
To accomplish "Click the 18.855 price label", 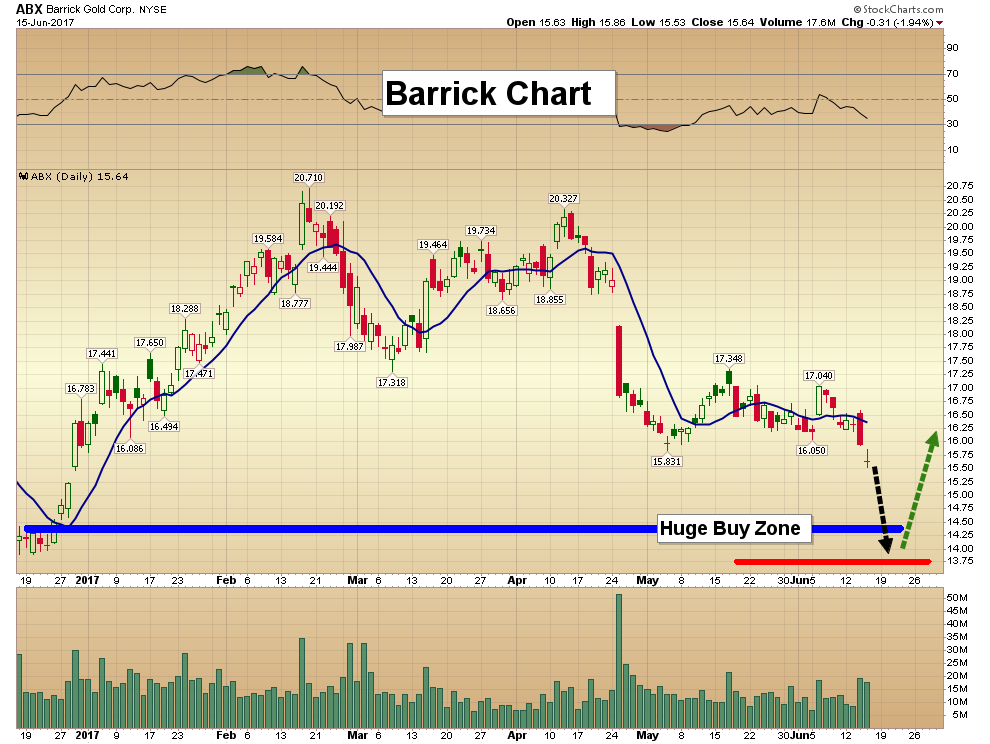I will 549,300.
